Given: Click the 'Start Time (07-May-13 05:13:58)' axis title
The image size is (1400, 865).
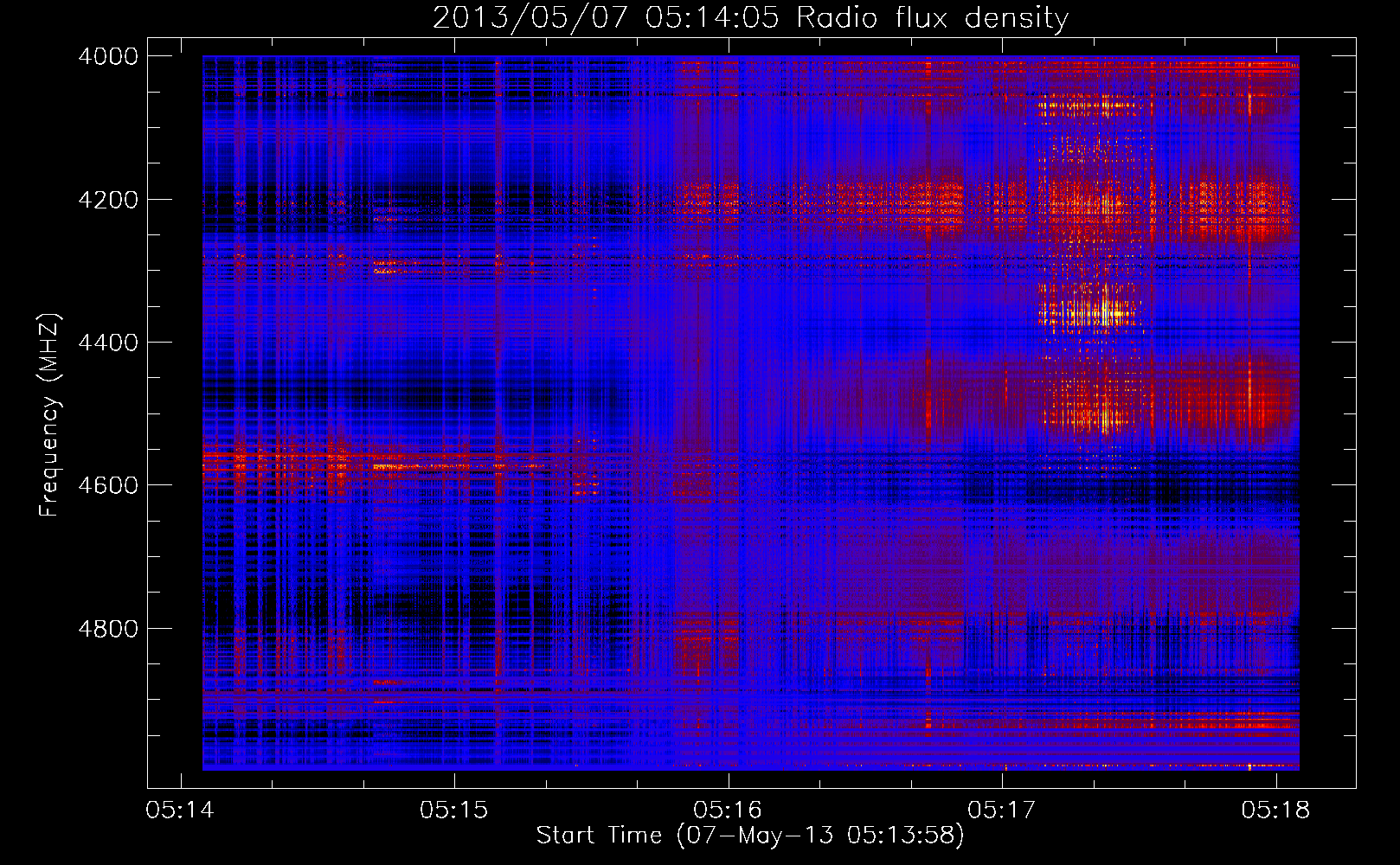Looking at the screenshot, I should coord(750,836).
